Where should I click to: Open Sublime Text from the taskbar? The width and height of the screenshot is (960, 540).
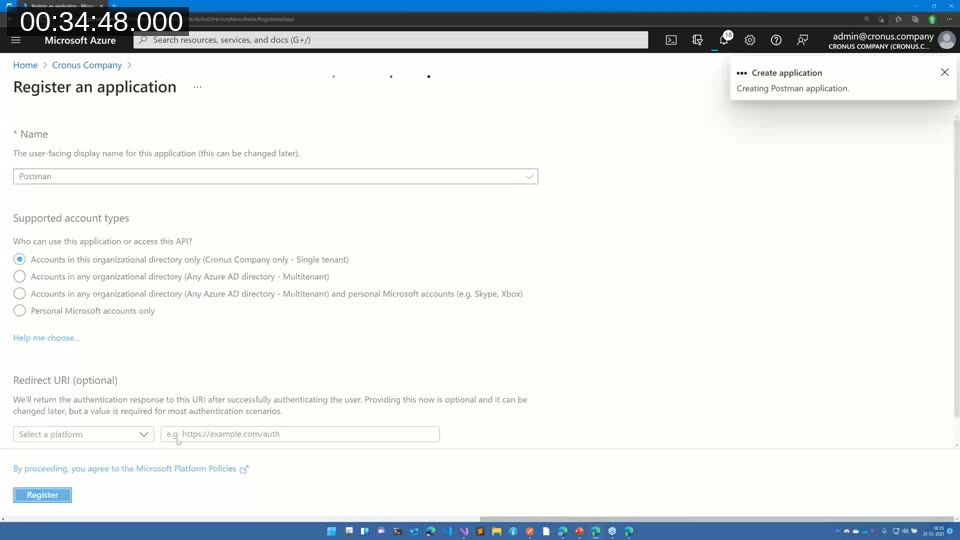coord(480,531)
